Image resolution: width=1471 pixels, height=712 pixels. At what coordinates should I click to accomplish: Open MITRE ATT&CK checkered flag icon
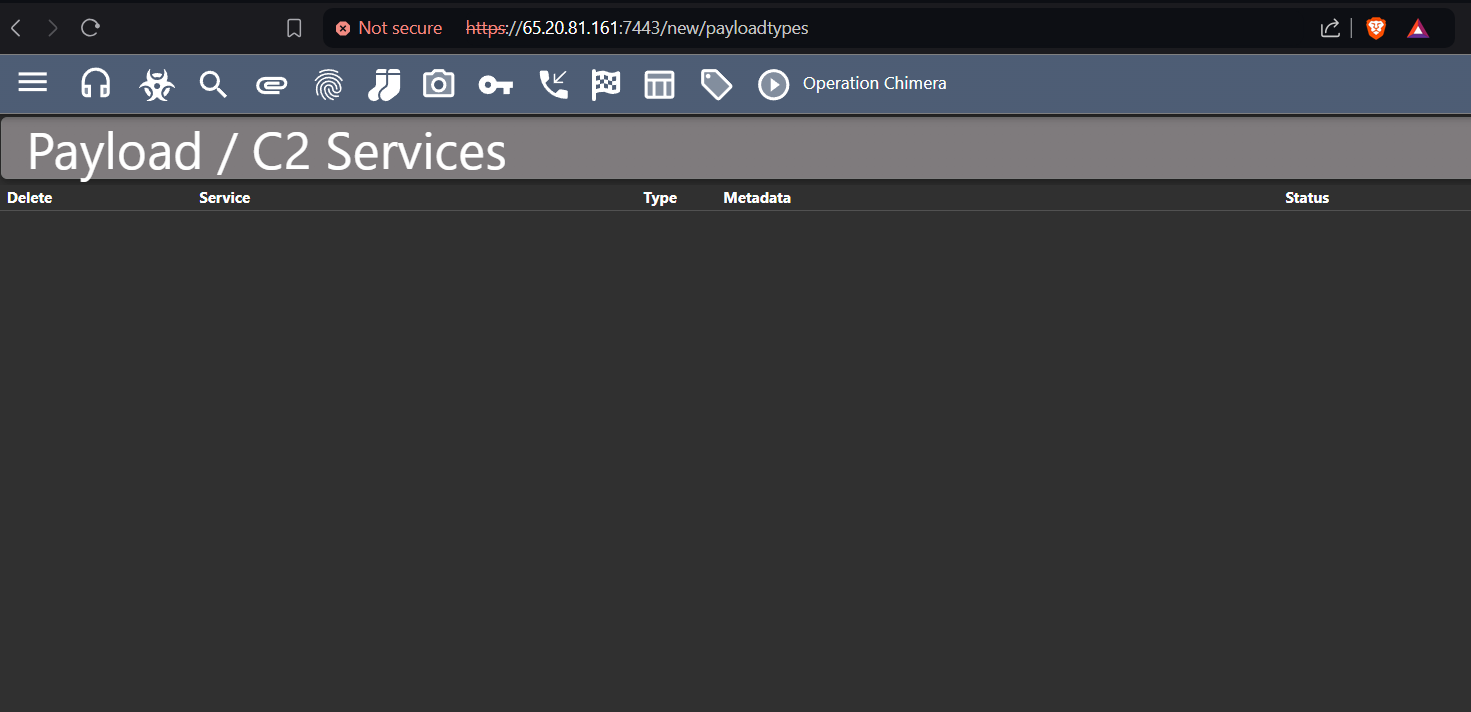coord(606,85)
